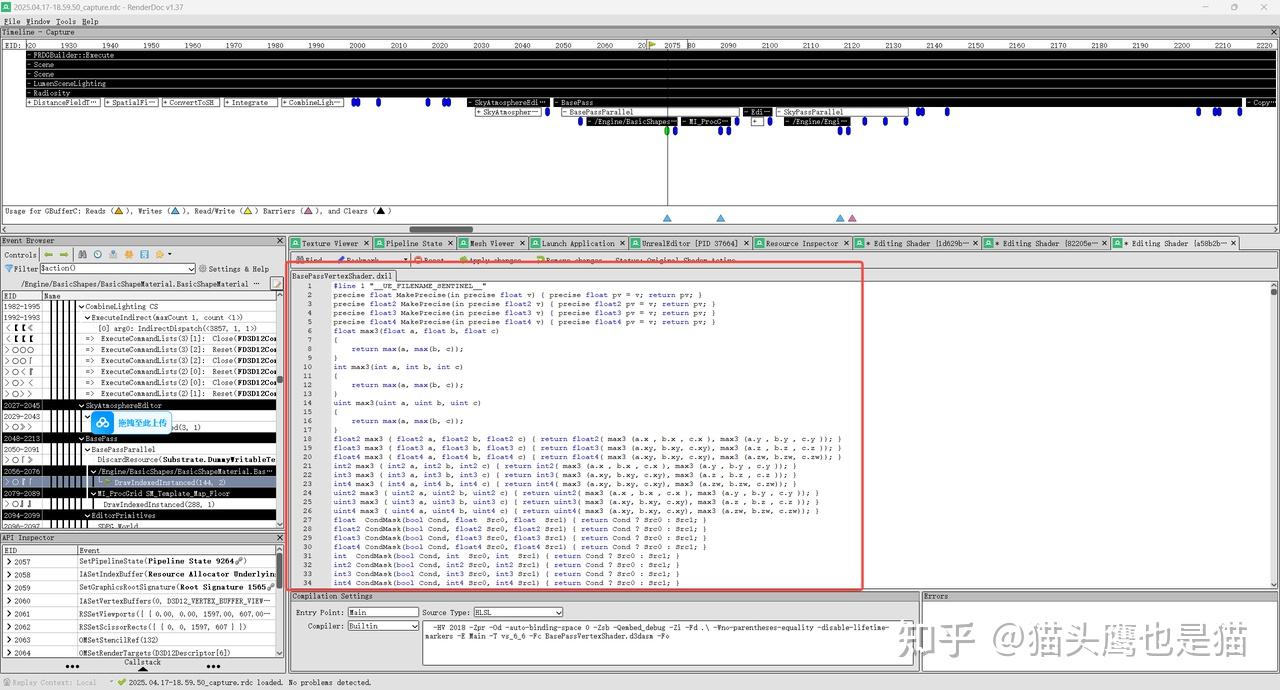The height and width of the screenshot is (690, 1280).
Task: Open the Source Type dropdown showing HLSL
Action: coord(517,612)
